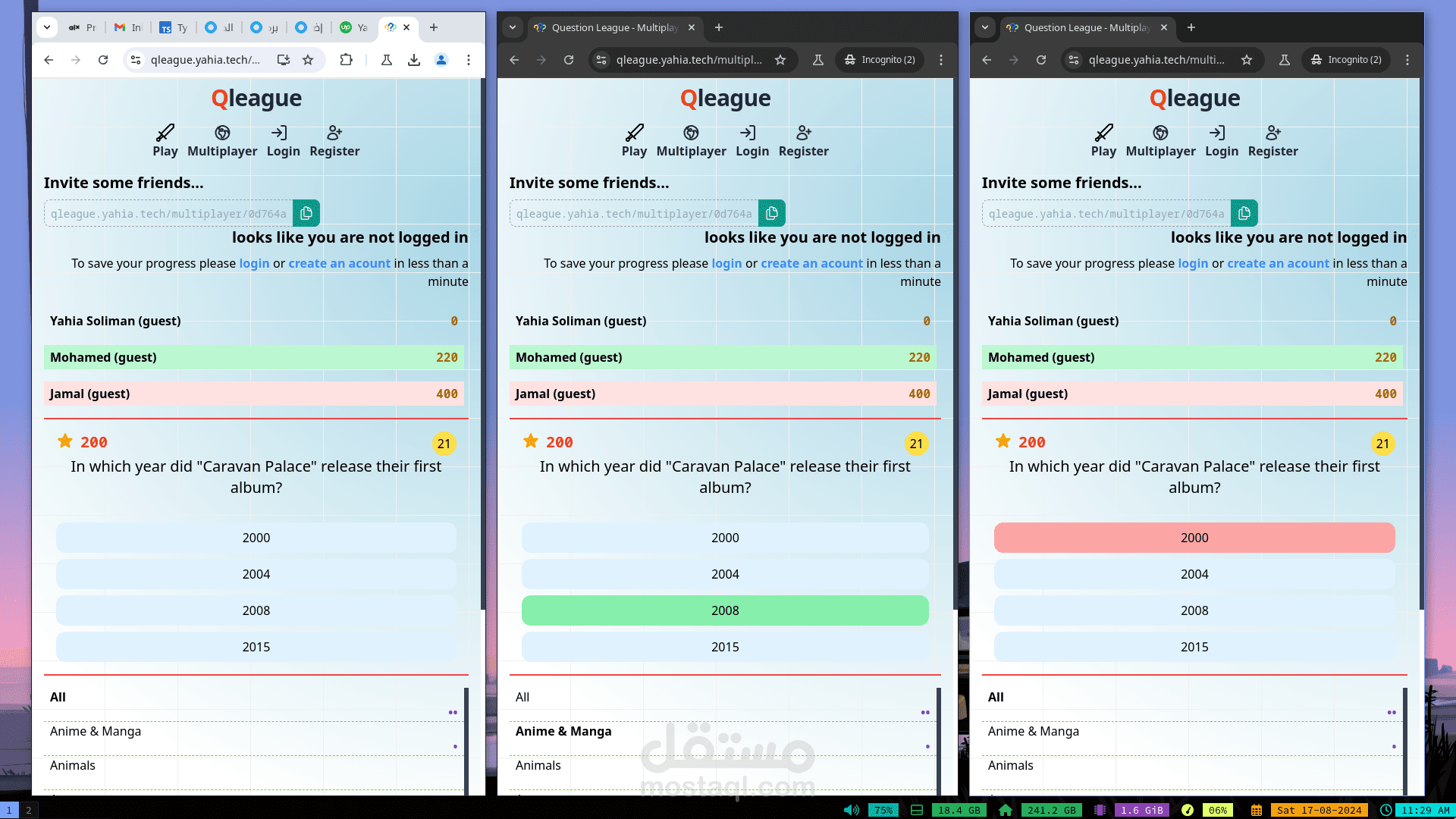Bookmark page star in middle browser
This screenshot has height=819, width=1456.
[x=780, y=60]
